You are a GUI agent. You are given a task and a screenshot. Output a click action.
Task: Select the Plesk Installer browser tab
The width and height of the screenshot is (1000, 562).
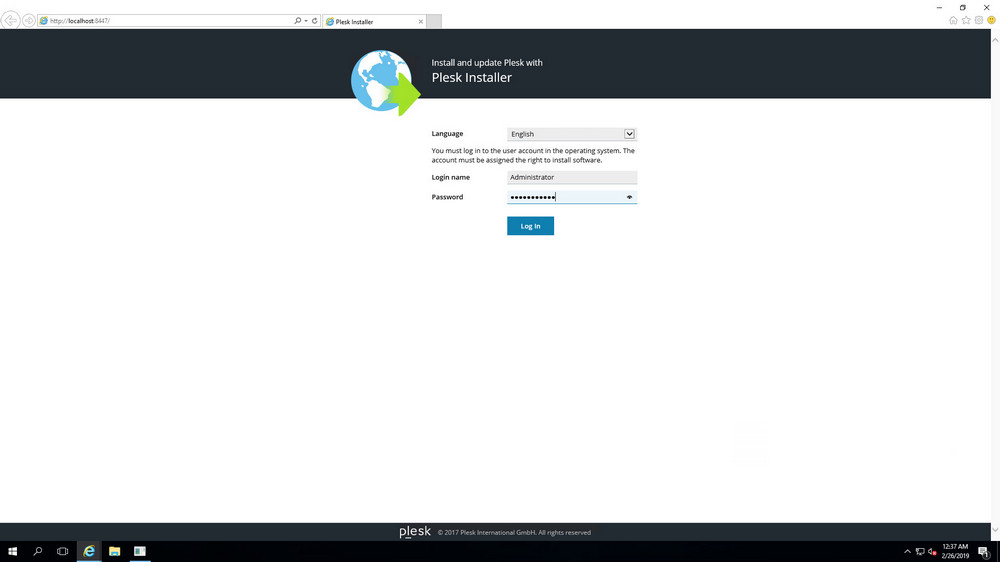374,22
